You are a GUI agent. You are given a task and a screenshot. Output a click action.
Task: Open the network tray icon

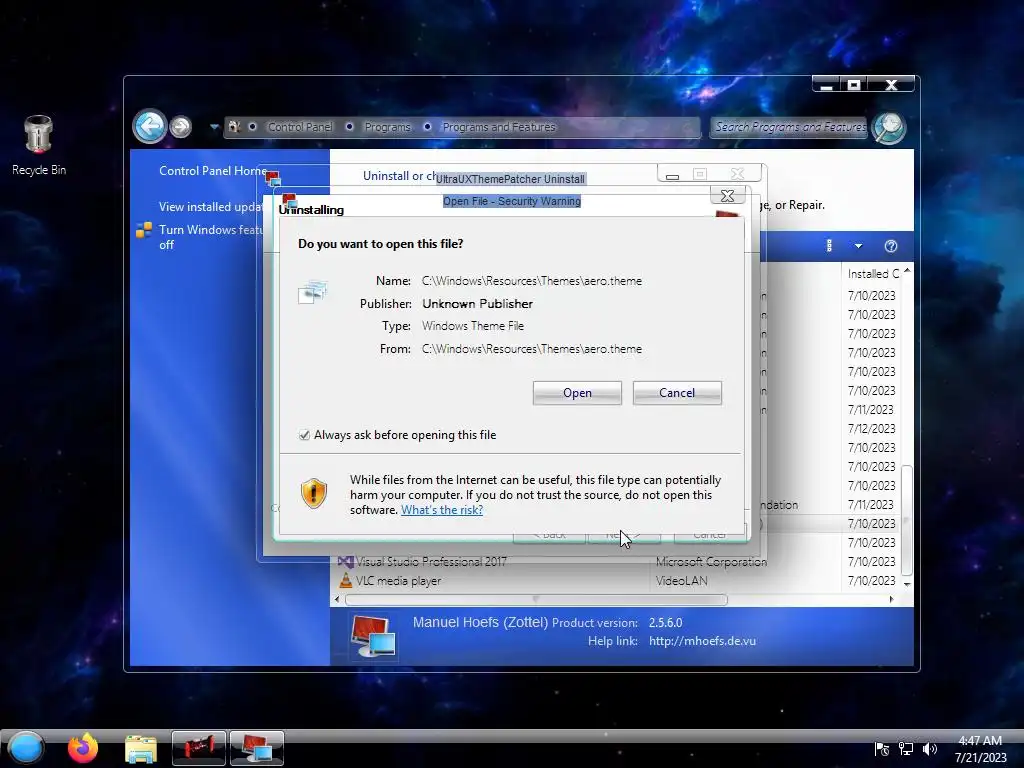point(906,749)
